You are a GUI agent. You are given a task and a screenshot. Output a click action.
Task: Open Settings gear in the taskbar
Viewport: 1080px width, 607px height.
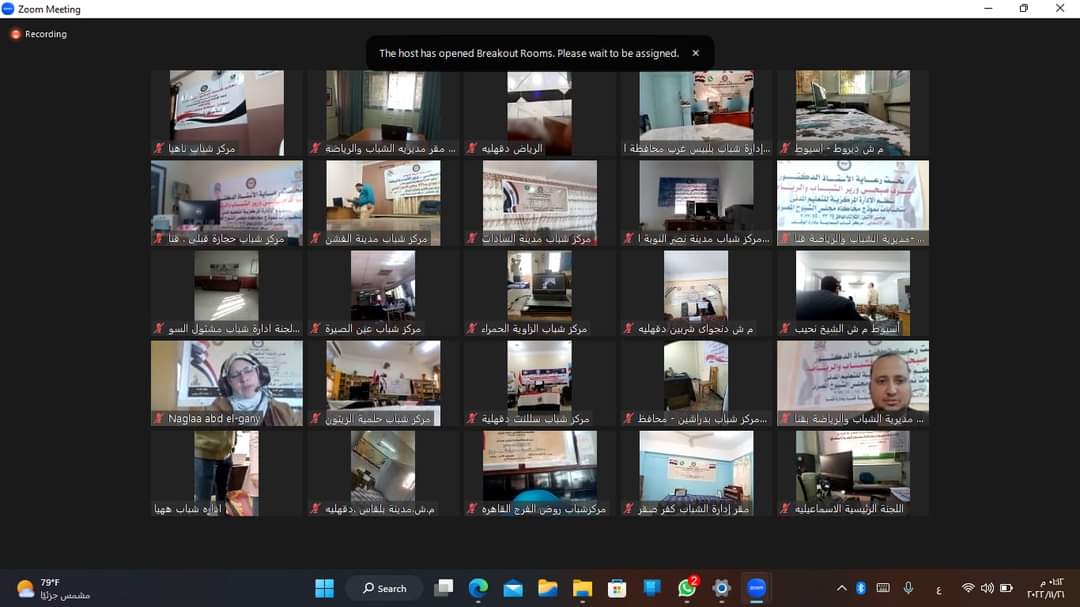(x=721, y=588)
